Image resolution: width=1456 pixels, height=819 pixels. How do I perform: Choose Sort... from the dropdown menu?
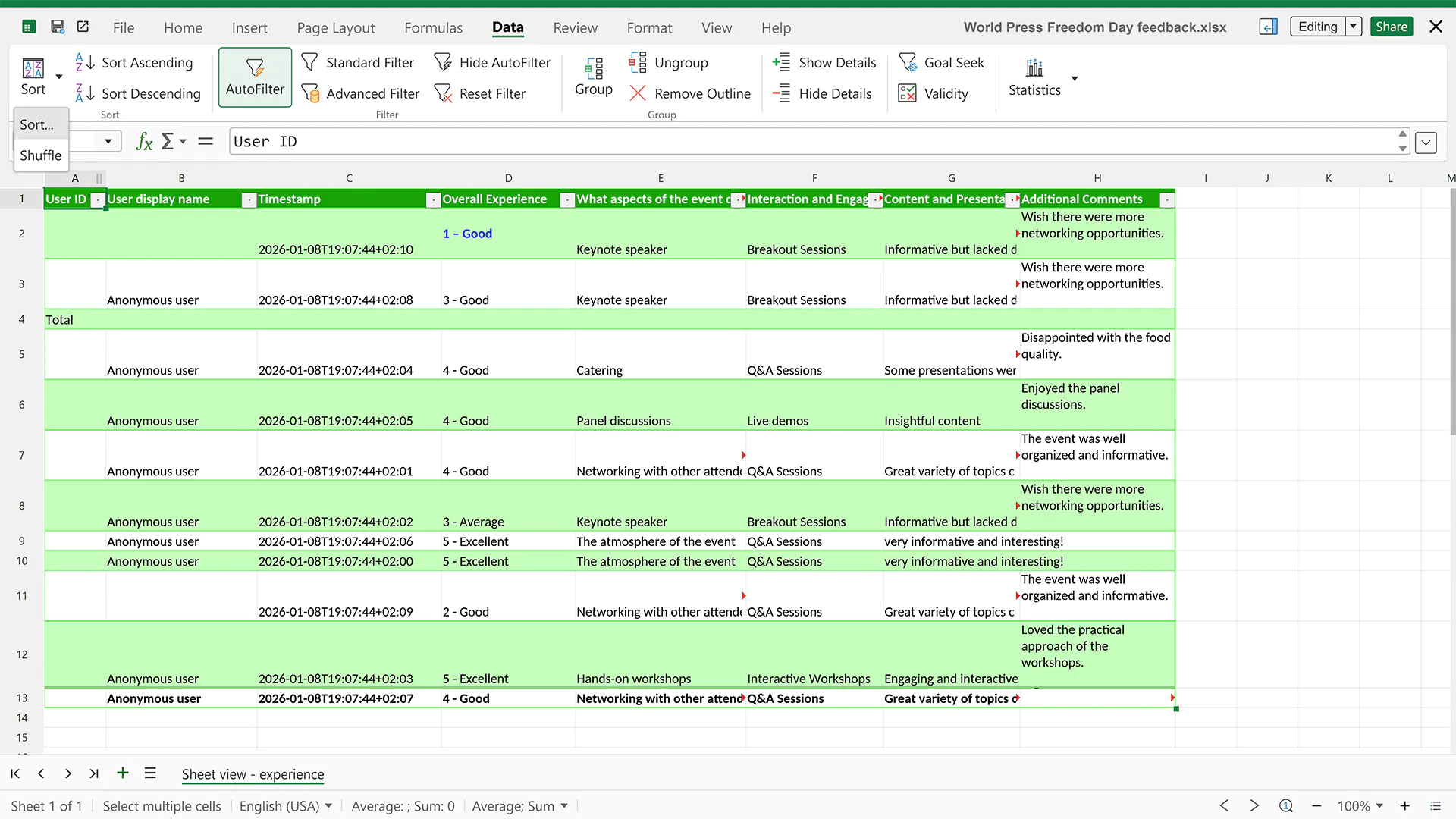41,124
